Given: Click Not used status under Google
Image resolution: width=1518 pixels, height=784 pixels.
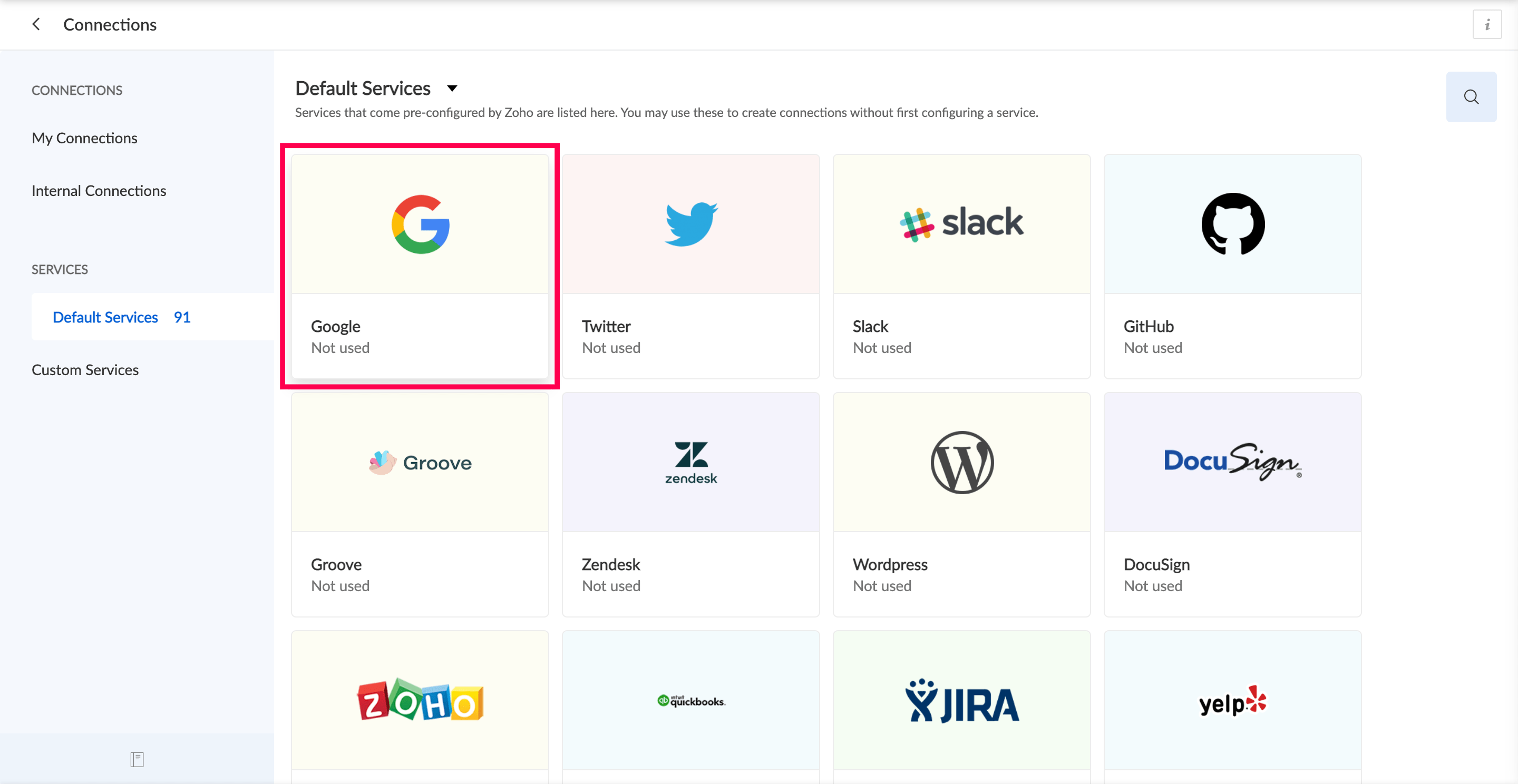Looking at the screenshot, I should (x=340, y=348).
